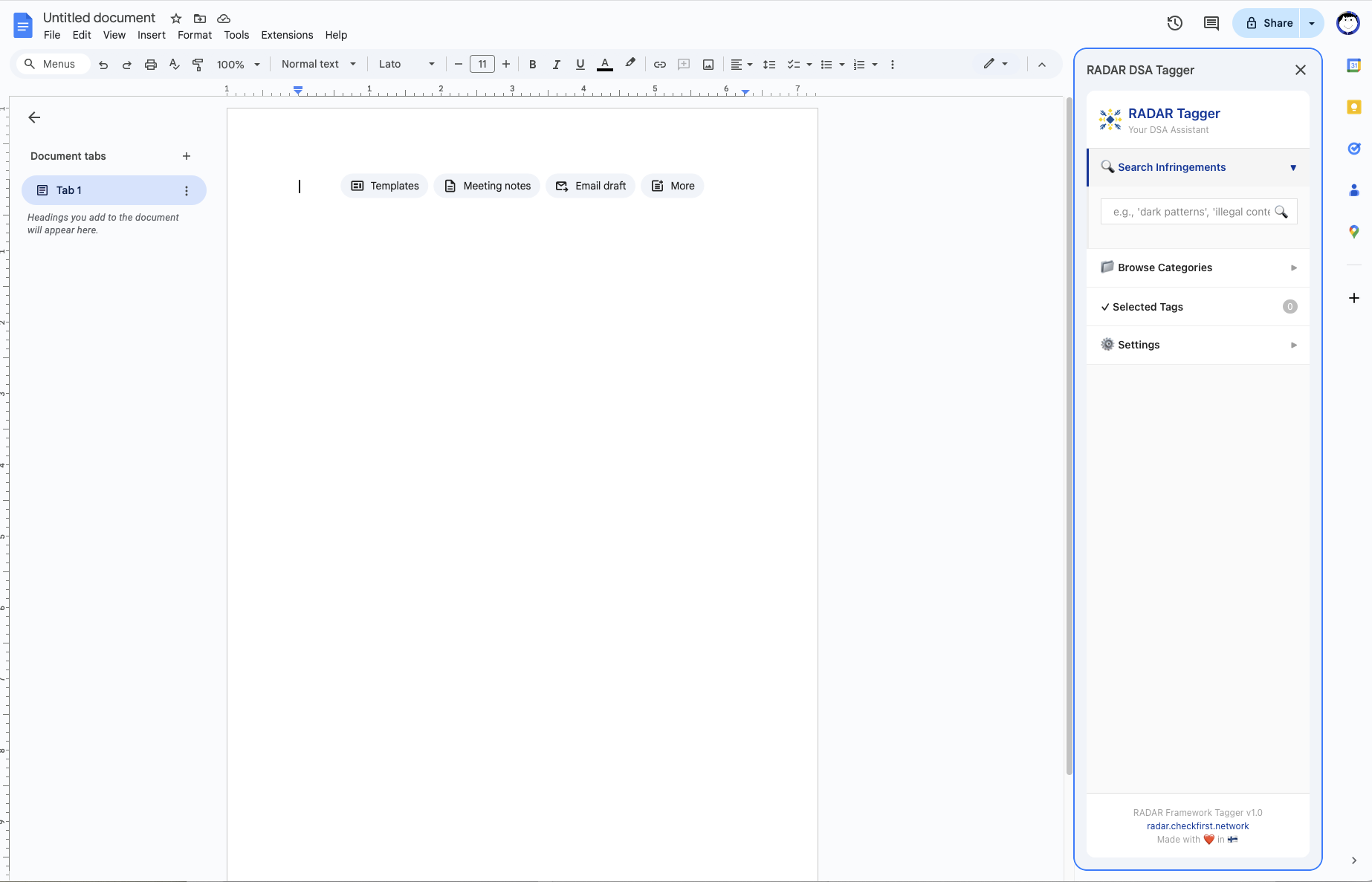The width and height of the screenshot is (1372, 882).
Task: Select Tab 1 in document tabs
Action: pos(114,190)
